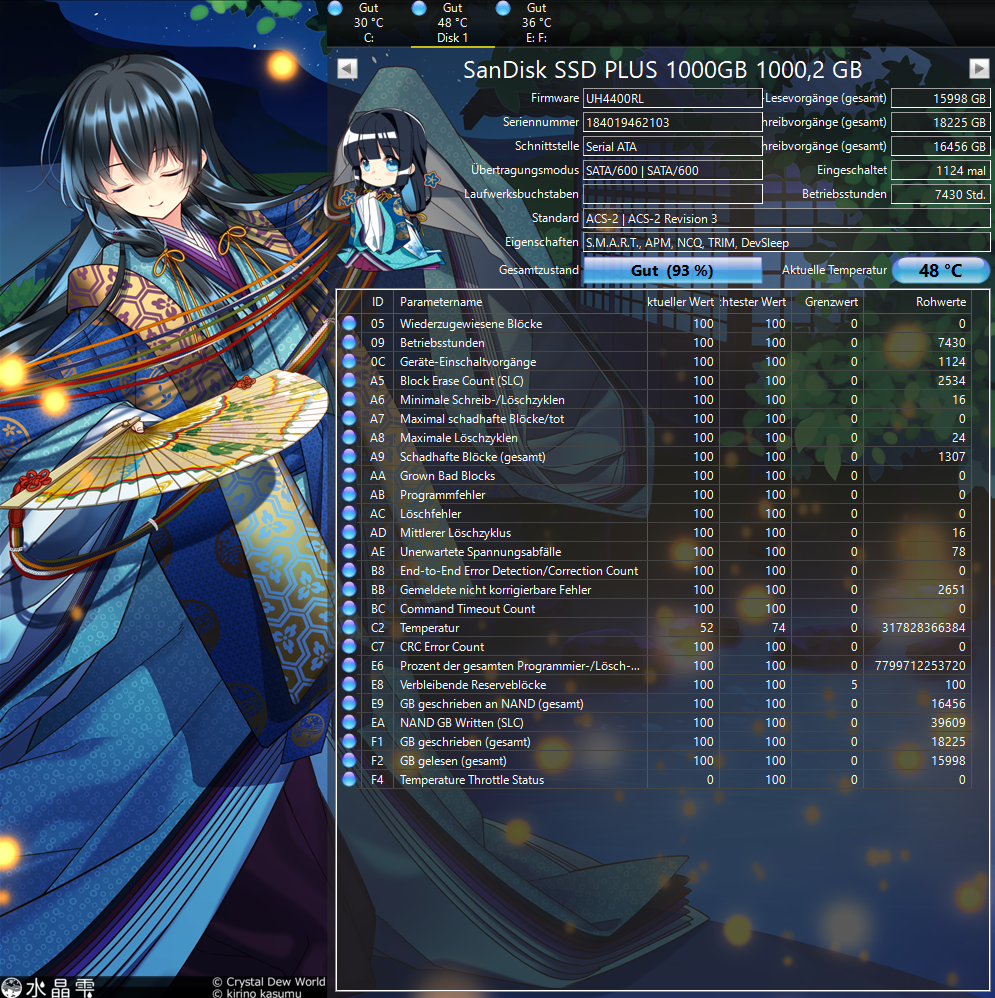Click the status orb for Maximale Löschzyklen

349,437
